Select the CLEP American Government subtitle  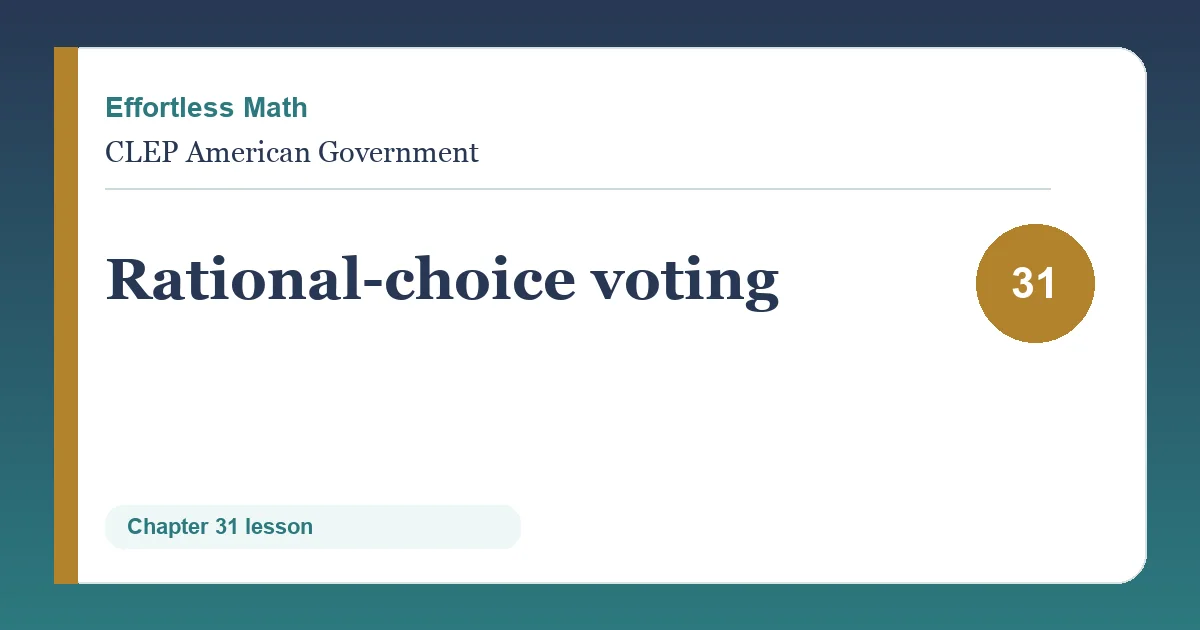[292, 153]
